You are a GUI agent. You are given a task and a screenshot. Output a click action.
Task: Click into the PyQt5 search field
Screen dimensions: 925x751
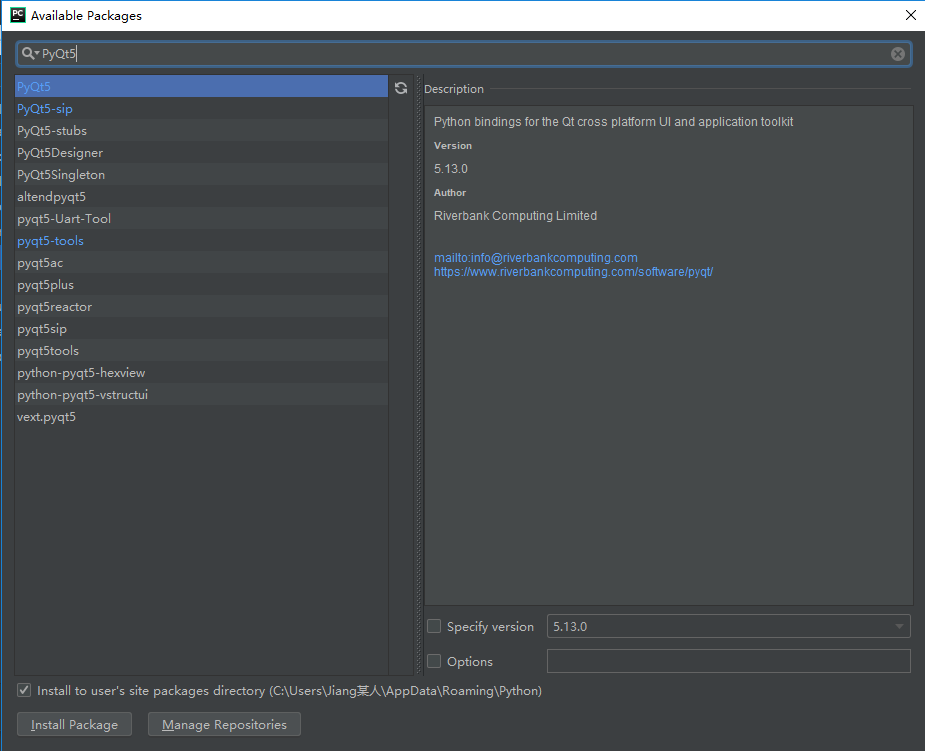(x=463, y=54)
